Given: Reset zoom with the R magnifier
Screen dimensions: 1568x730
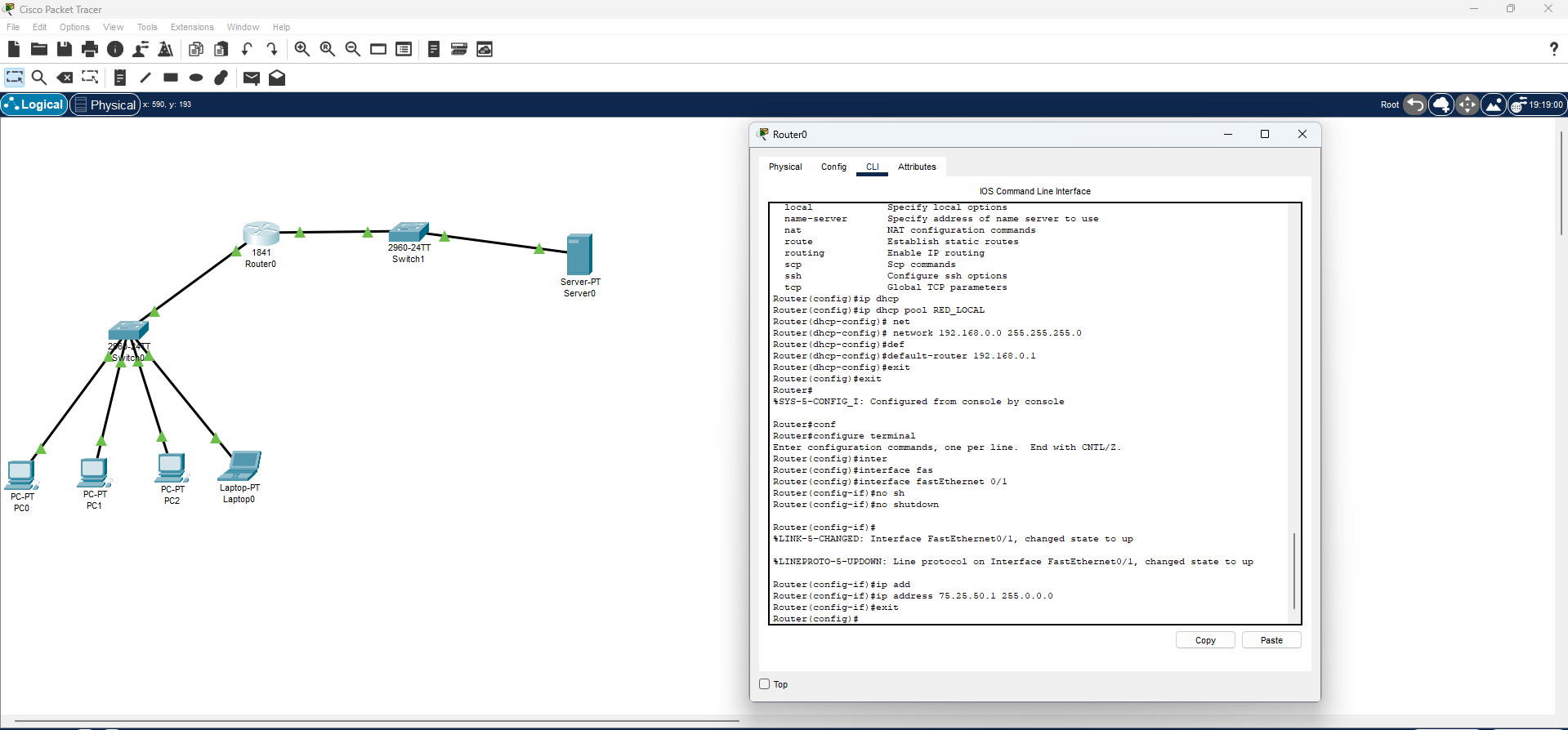Looking at the screenshot, I should tap(328, 49).
